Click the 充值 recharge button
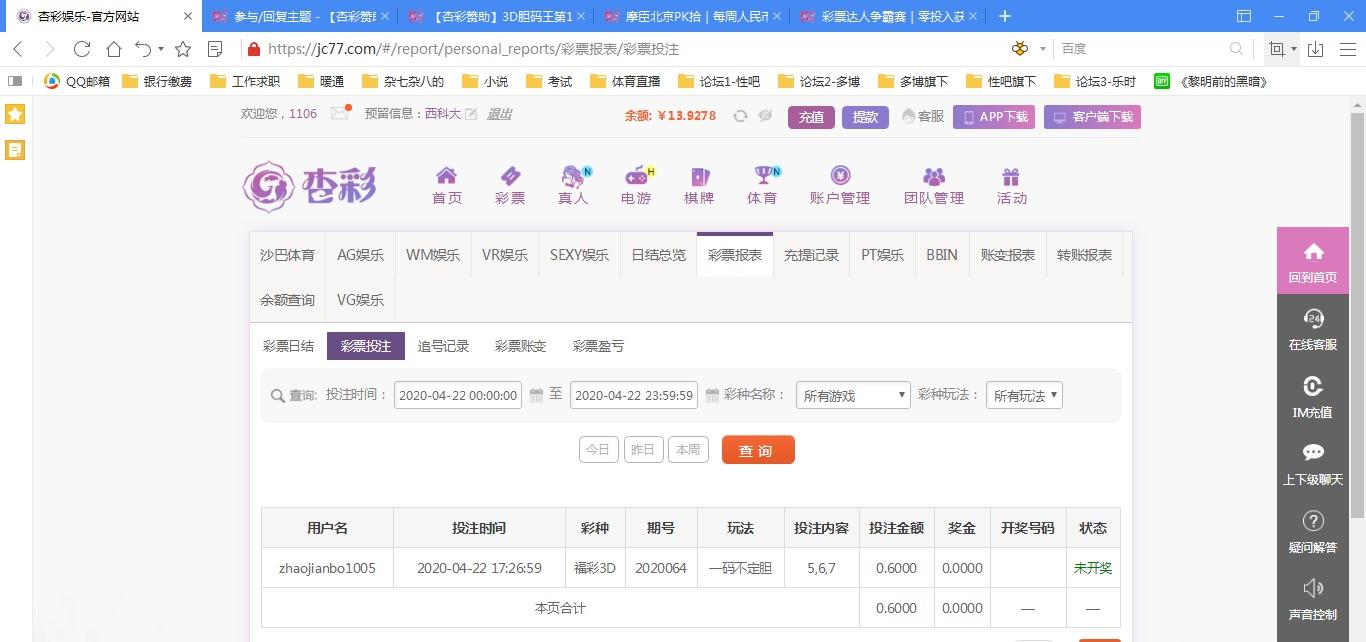This screenshot has height=642, width=1366. point(811,117)
